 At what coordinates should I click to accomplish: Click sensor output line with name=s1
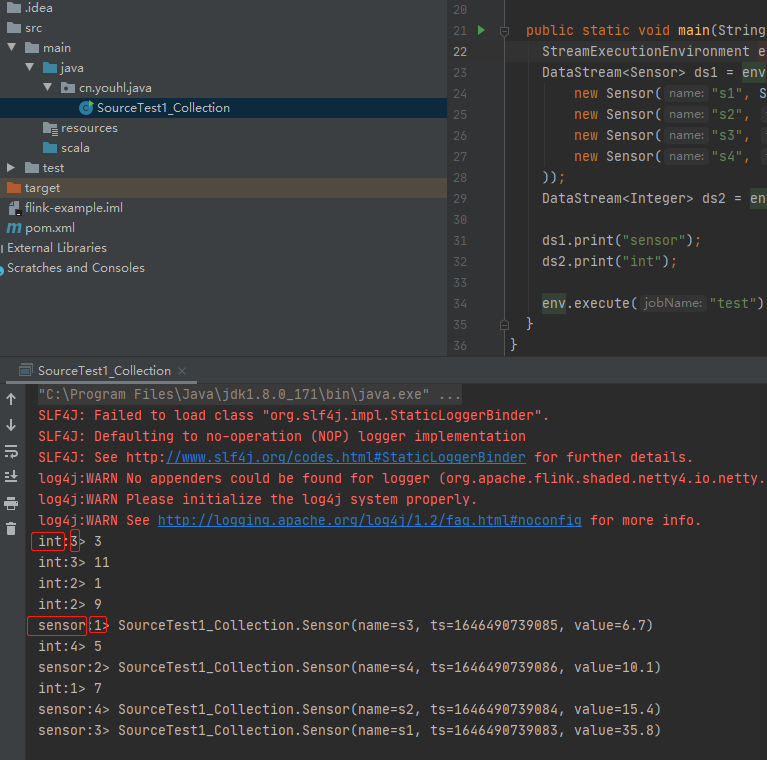pos(349,731)
